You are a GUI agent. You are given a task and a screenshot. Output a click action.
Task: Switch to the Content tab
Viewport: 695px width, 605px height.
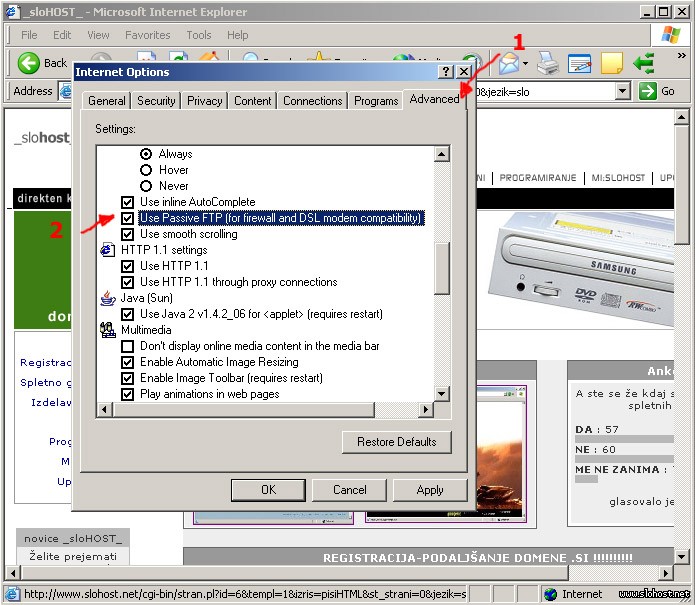(x=253, y=101)
